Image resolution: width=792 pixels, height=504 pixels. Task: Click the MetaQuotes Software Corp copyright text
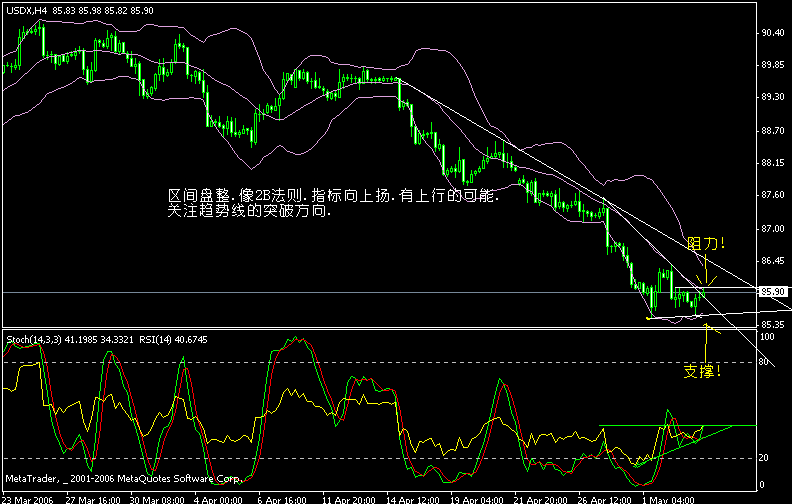(124, 478)
